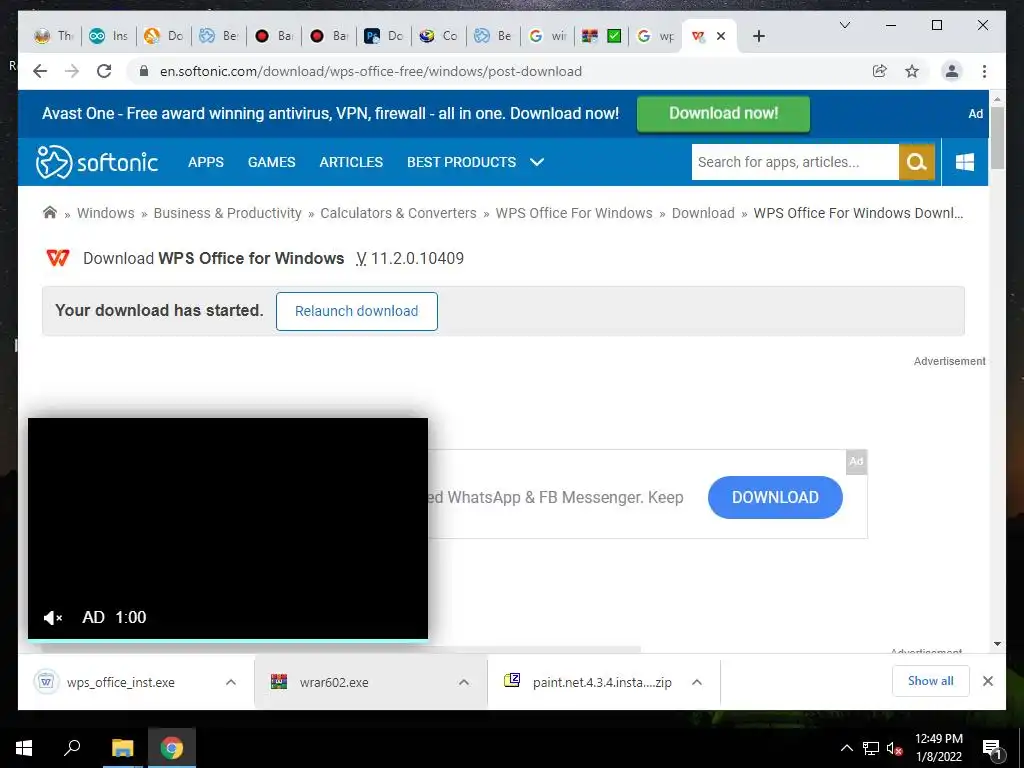Go back to the previous page

click(40, 71)
